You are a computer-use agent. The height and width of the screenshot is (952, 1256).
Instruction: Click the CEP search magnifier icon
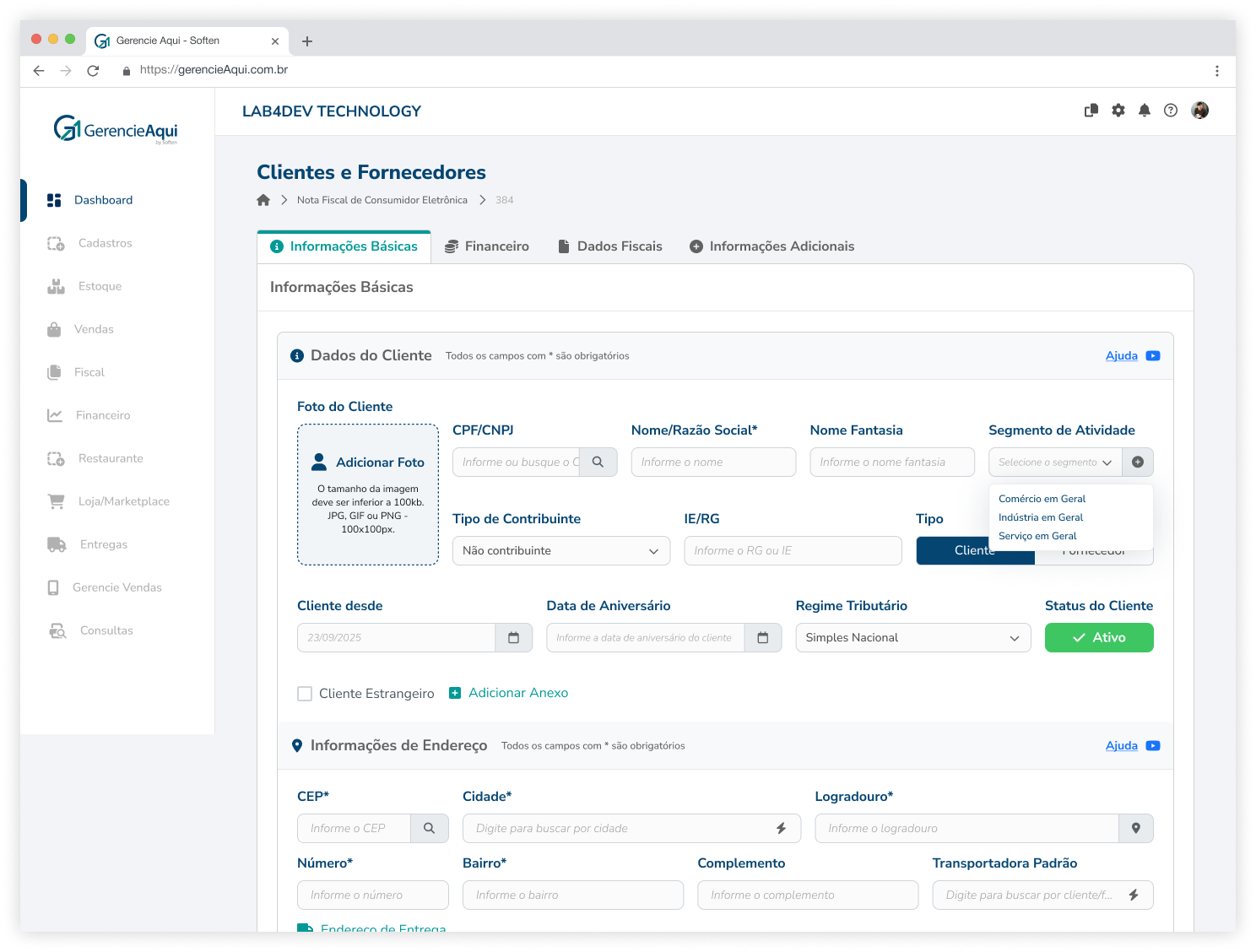tap(429, 829)
